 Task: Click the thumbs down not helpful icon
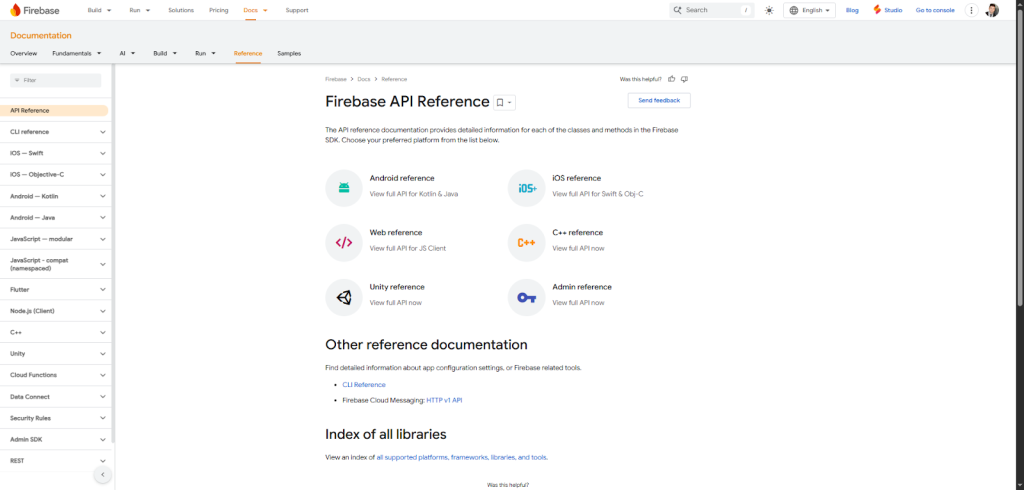click(684, 79)
